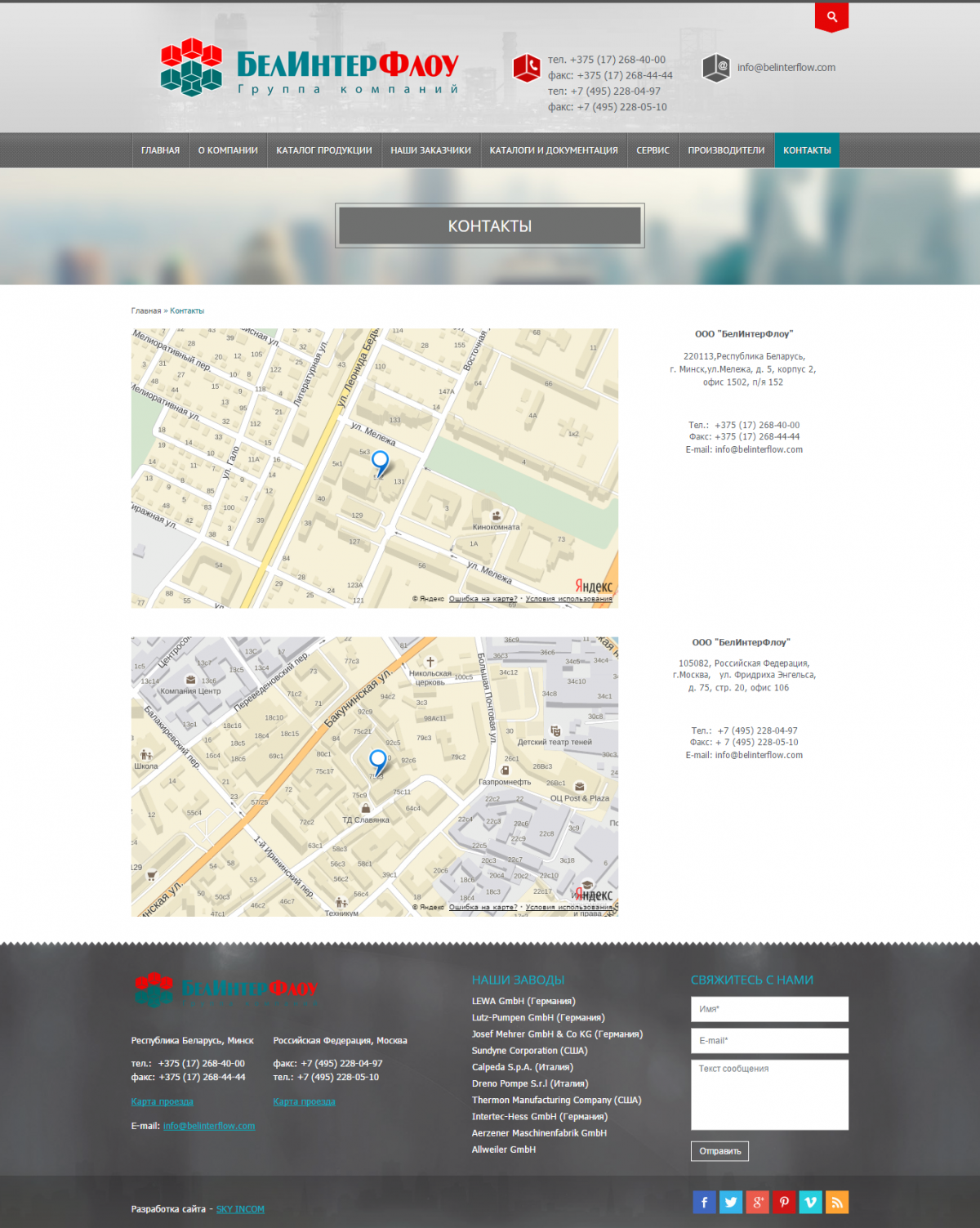Open Calpeda S.p.A. (Италия) link

523,1067
